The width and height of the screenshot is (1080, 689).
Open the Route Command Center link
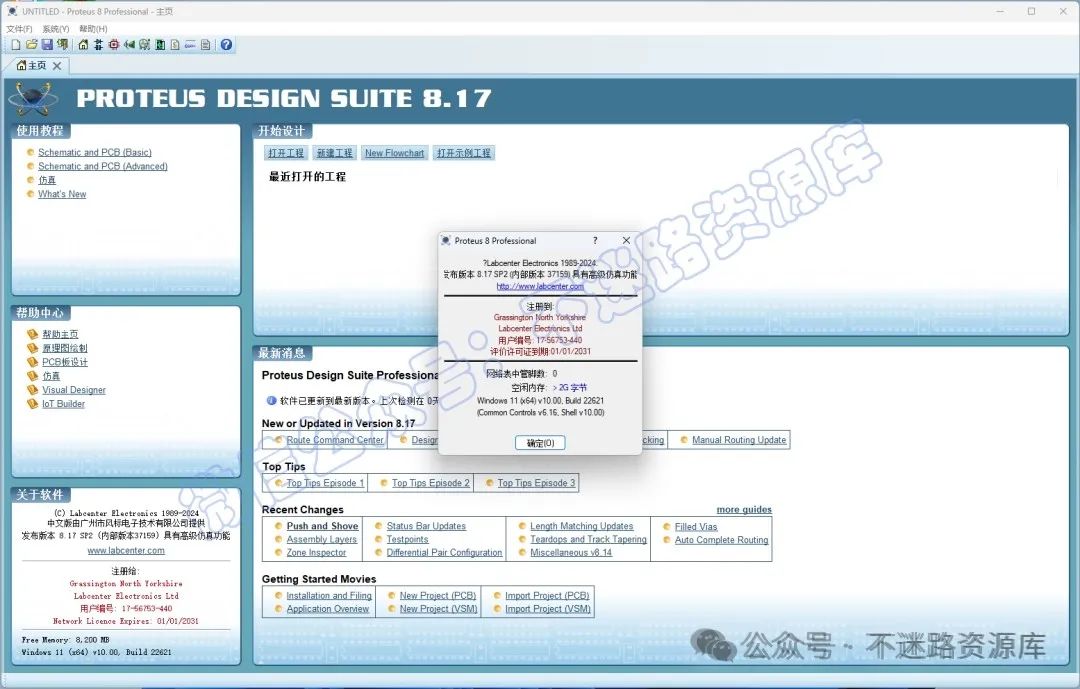335,440
